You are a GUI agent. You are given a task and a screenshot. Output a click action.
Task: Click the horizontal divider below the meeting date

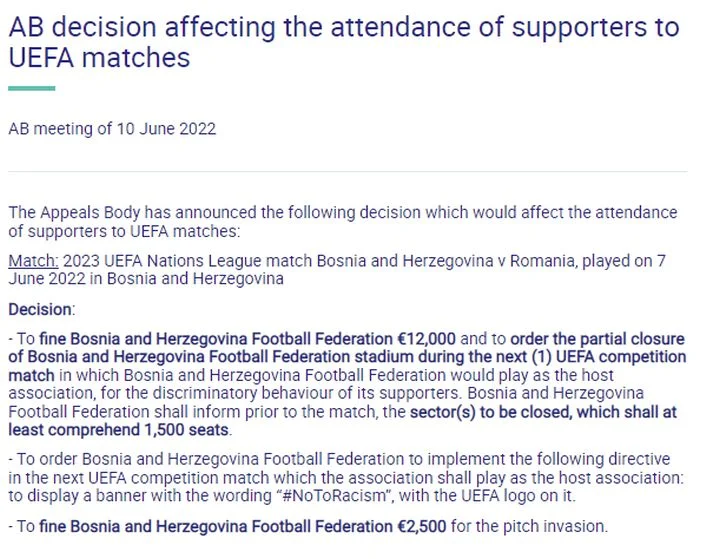[x=347, y=171]
